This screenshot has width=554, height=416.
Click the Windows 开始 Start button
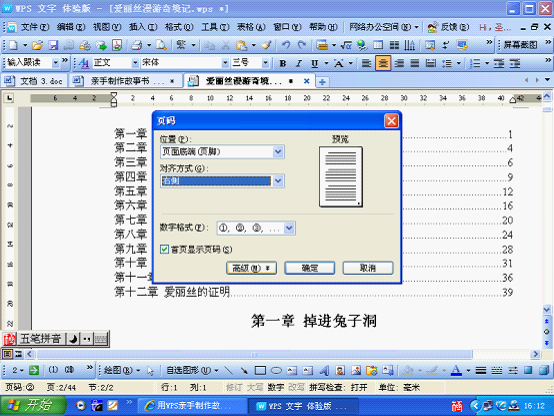click(33, 405)
